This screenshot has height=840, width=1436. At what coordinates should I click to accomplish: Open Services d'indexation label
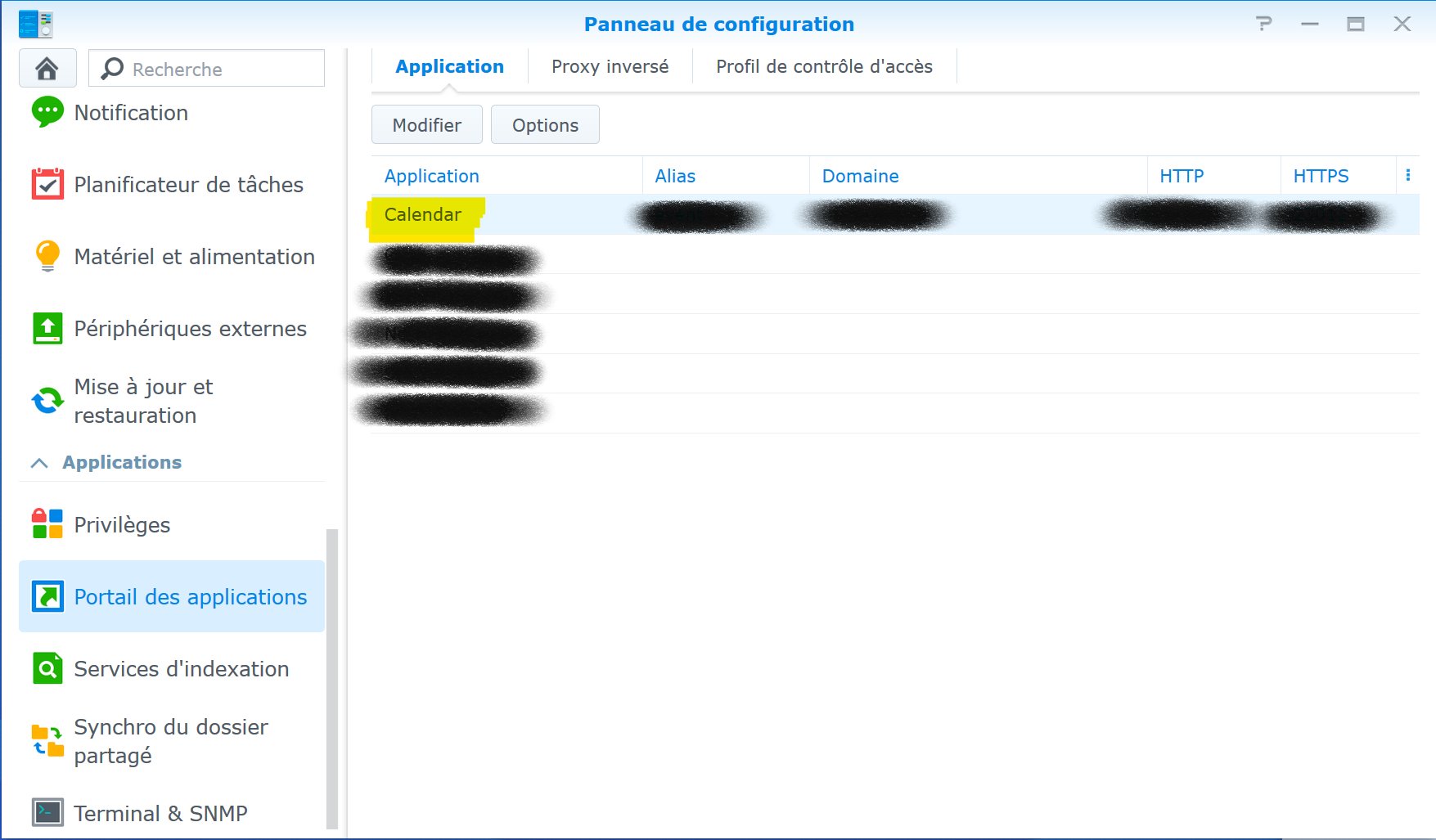click(x=181, y=668)
